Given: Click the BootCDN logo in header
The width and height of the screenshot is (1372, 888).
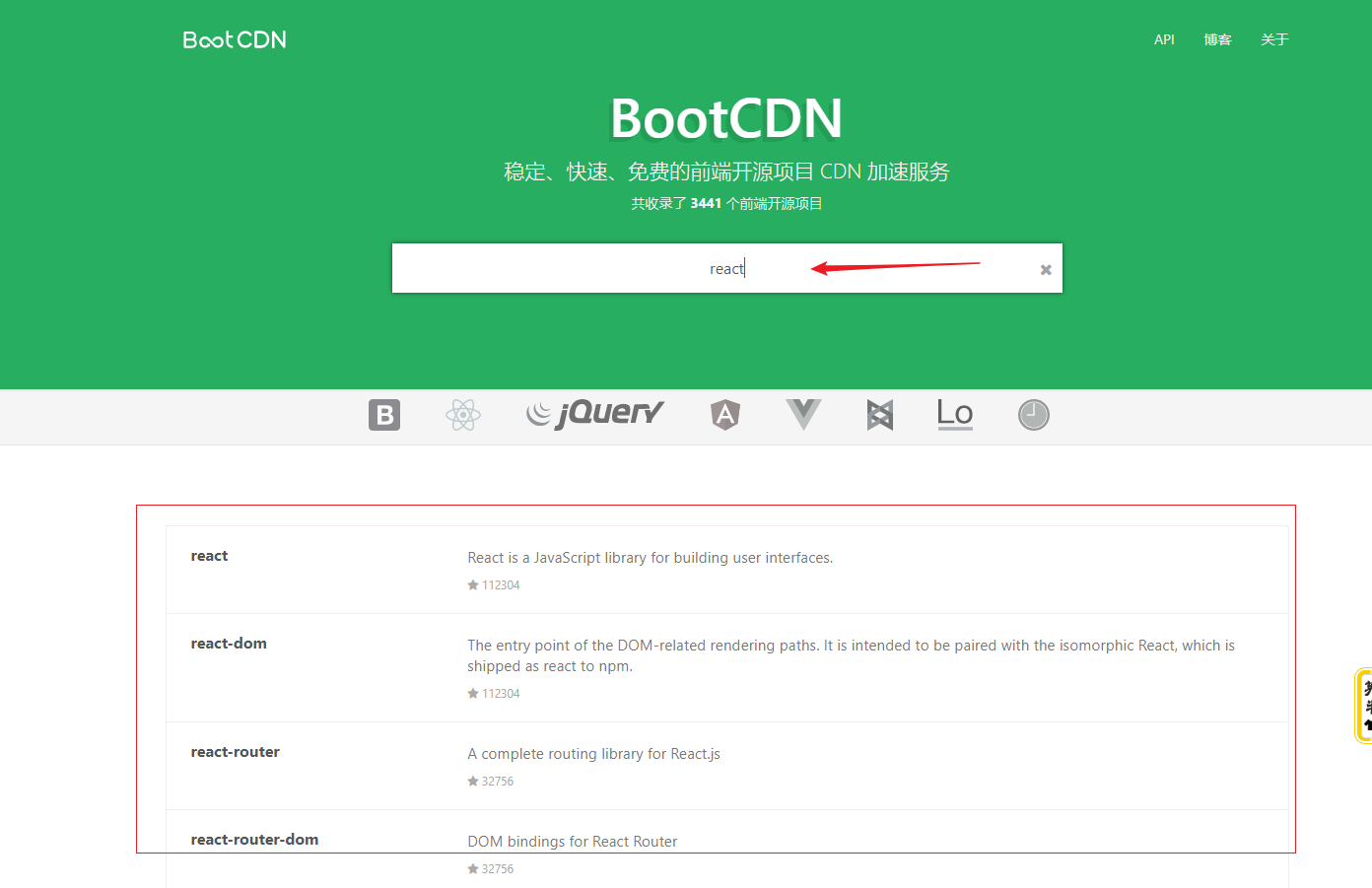Looking at the screenshot, I should pos(235,39).
